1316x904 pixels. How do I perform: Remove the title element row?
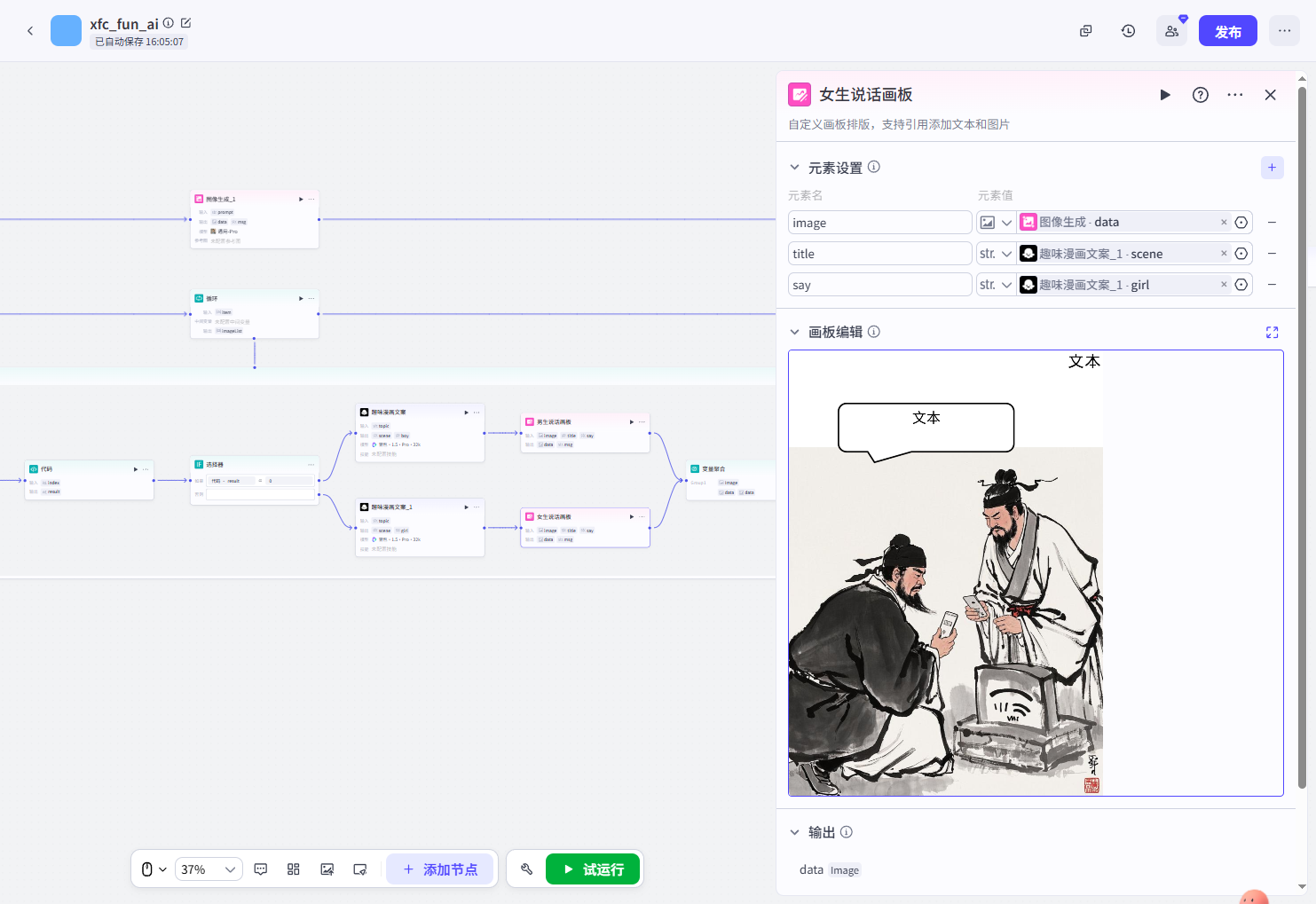(x=1272, y=254)
